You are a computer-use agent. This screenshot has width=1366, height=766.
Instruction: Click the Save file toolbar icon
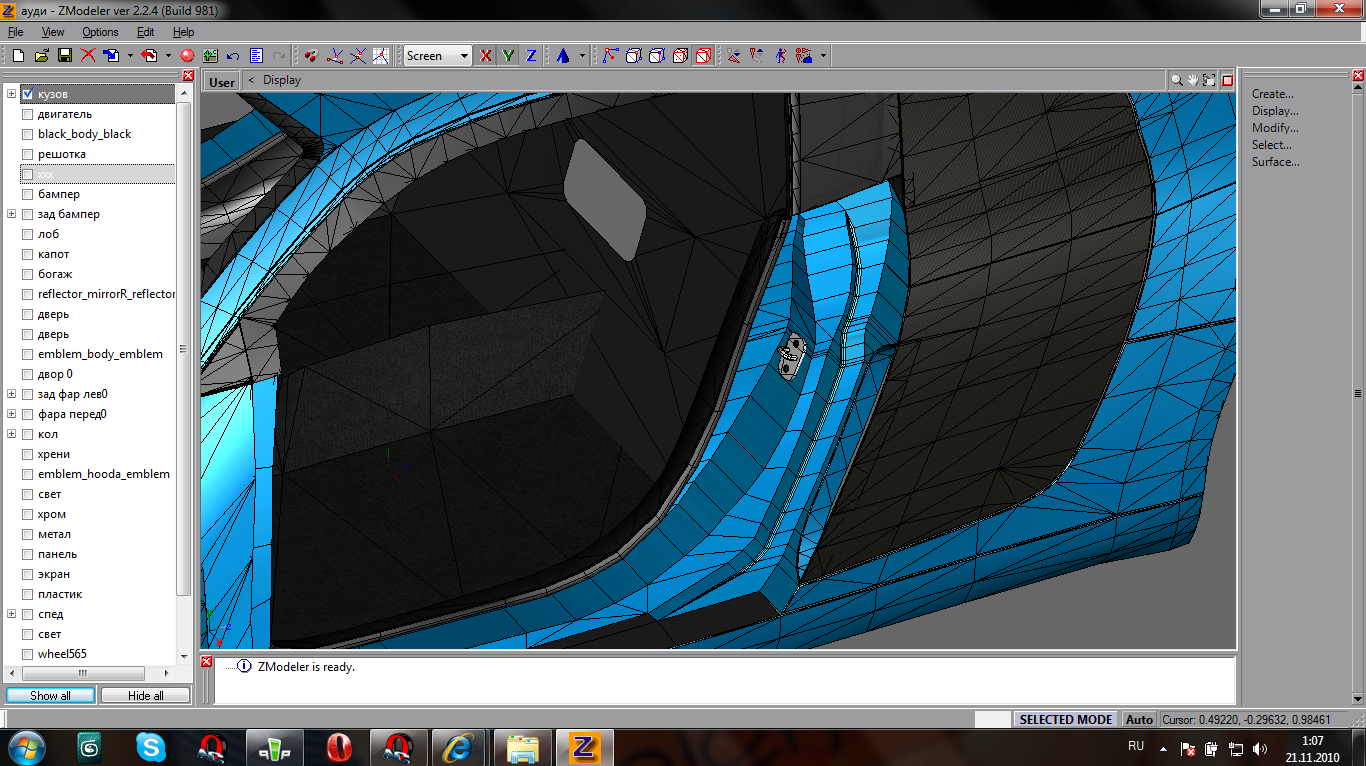[x=64, y=56]
